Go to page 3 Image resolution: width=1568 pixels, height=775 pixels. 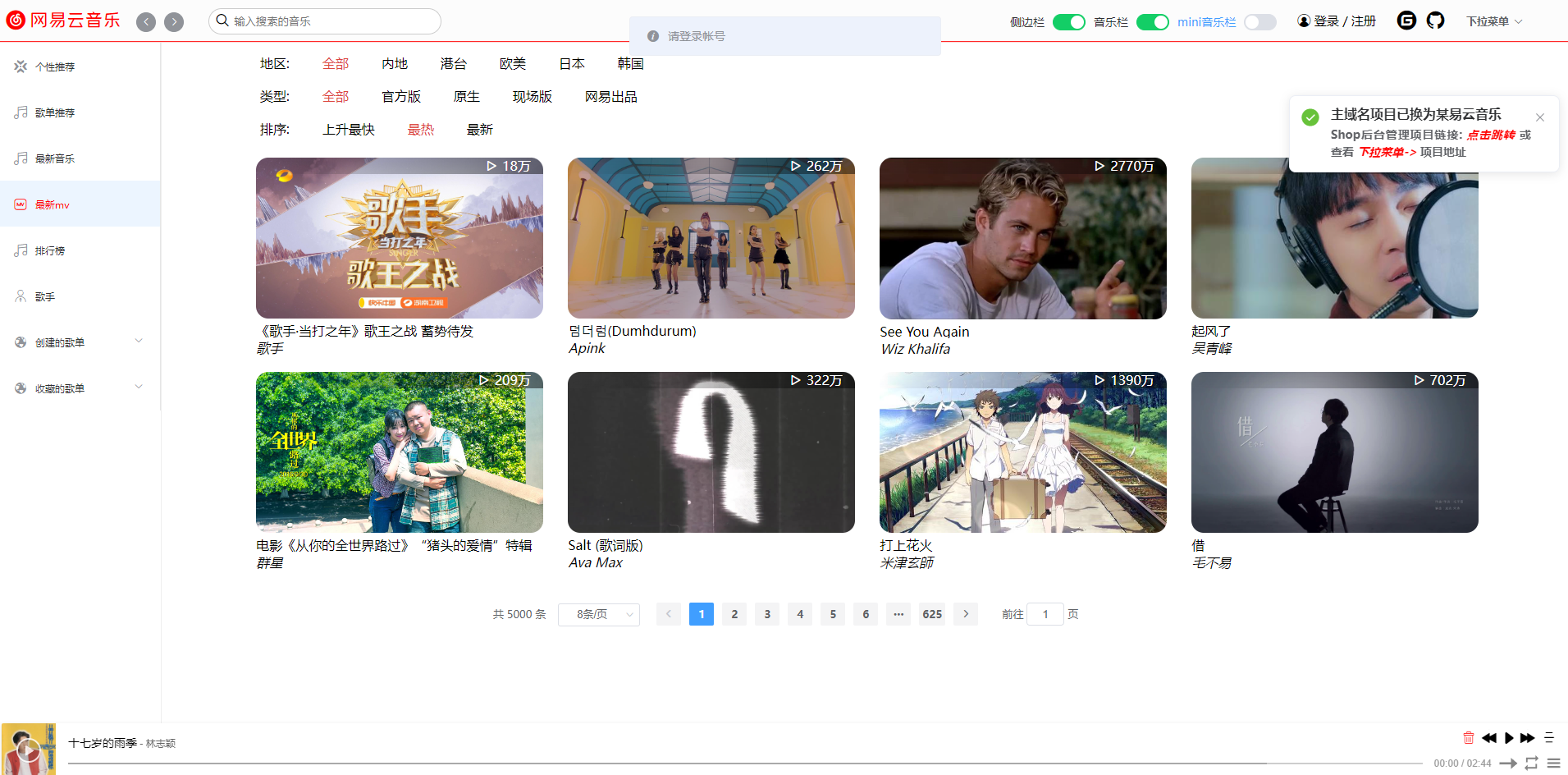click(x=767, y=614)
